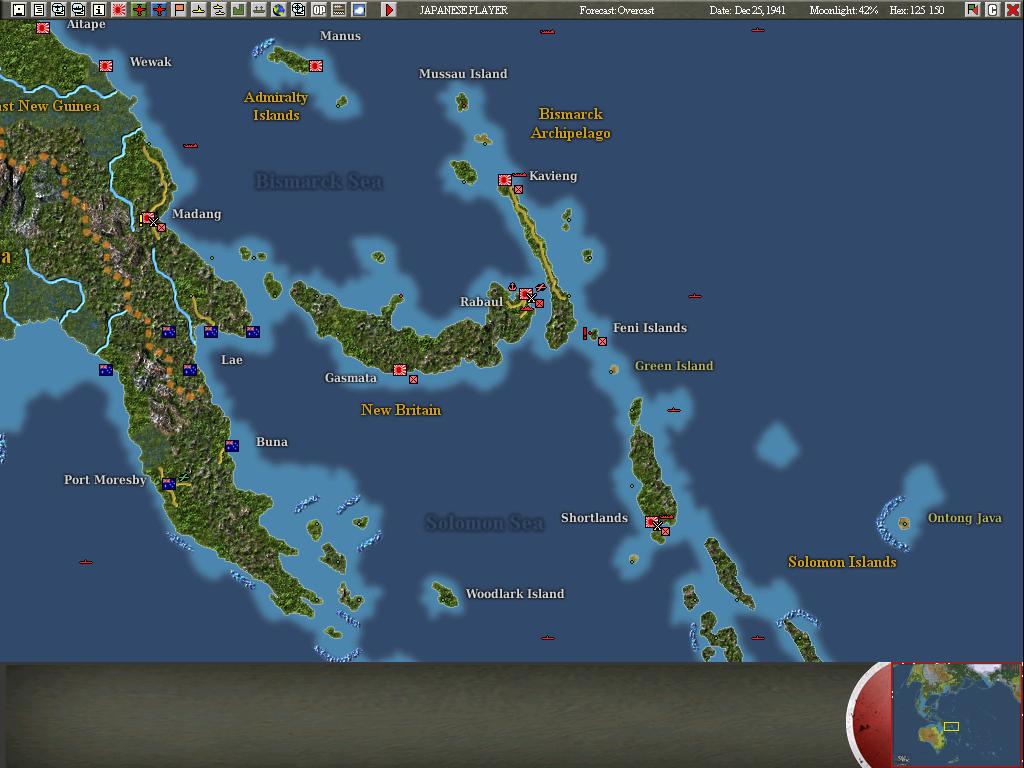Viewport: 1024px width, 768px height.
Task: Click the yellow viewport box on minimap
Action: pos(952,726)
